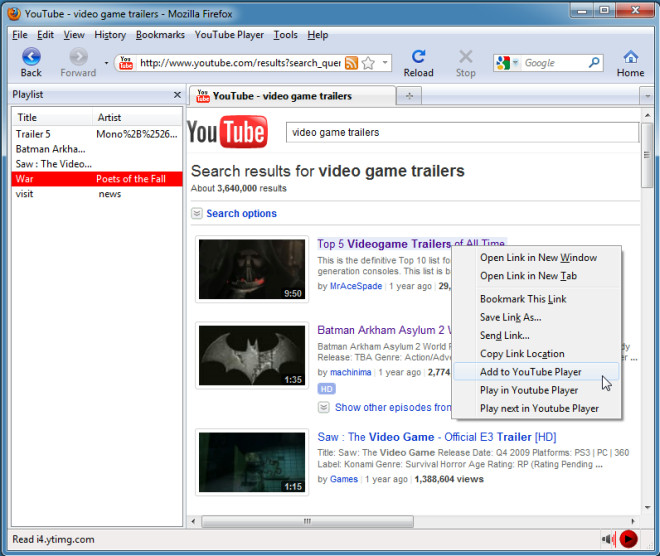Click the greyed Forward arrow button
660x556 pixels.
(x=78, y=62)
